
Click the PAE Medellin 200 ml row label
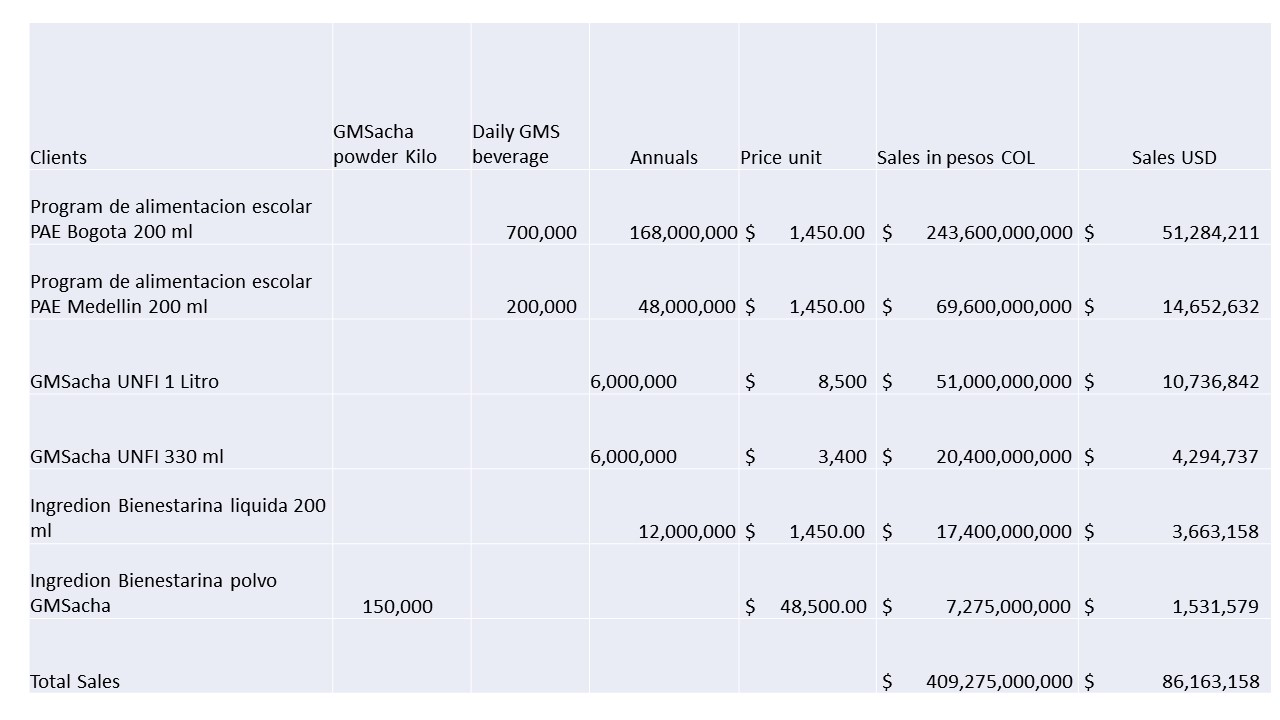coord(171,294)
